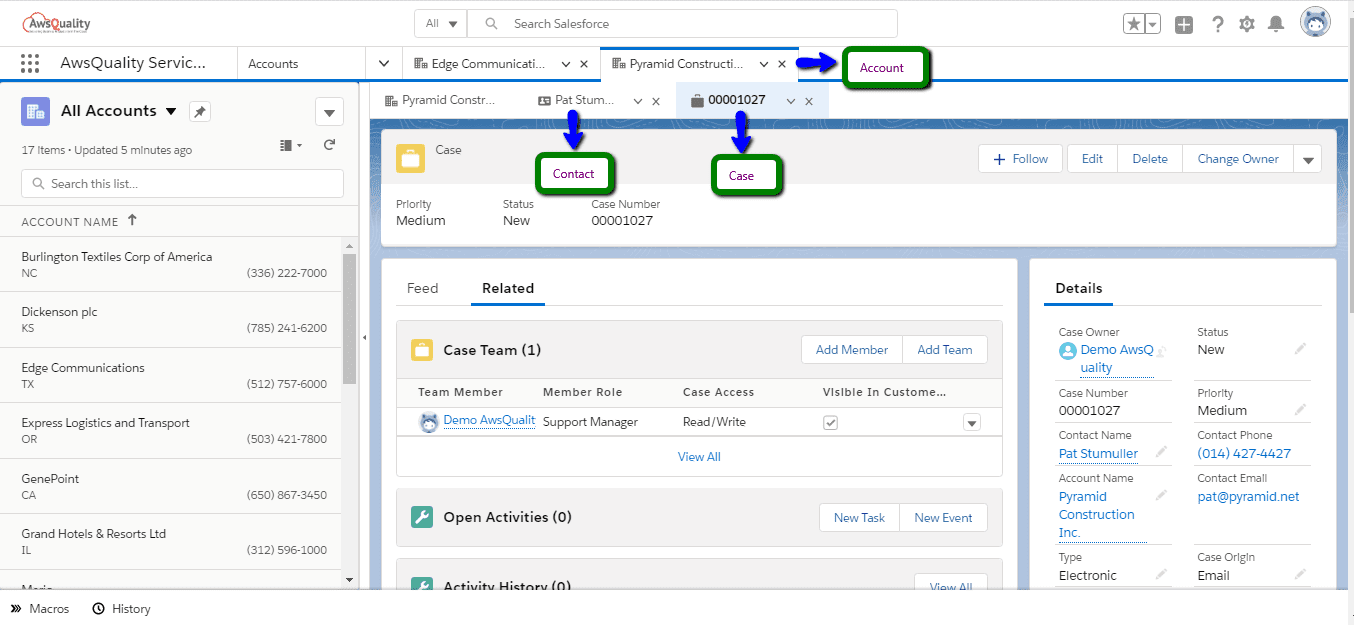Open list view controls dropdown

(x=329, y=111)
